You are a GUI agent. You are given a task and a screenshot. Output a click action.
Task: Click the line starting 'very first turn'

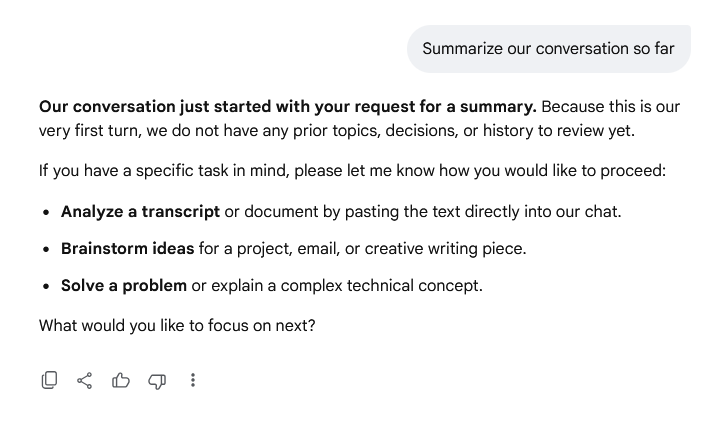(x=337, y=131)
